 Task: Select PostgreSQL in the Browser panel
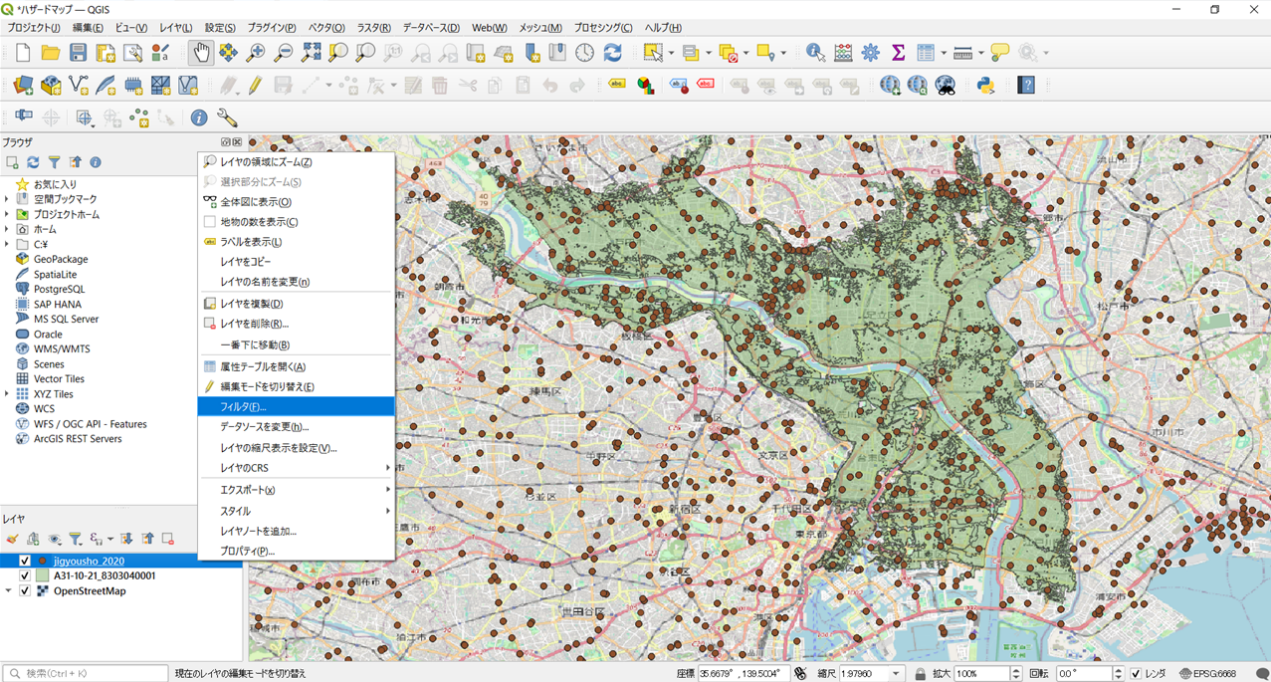click(x=59, y=289)
